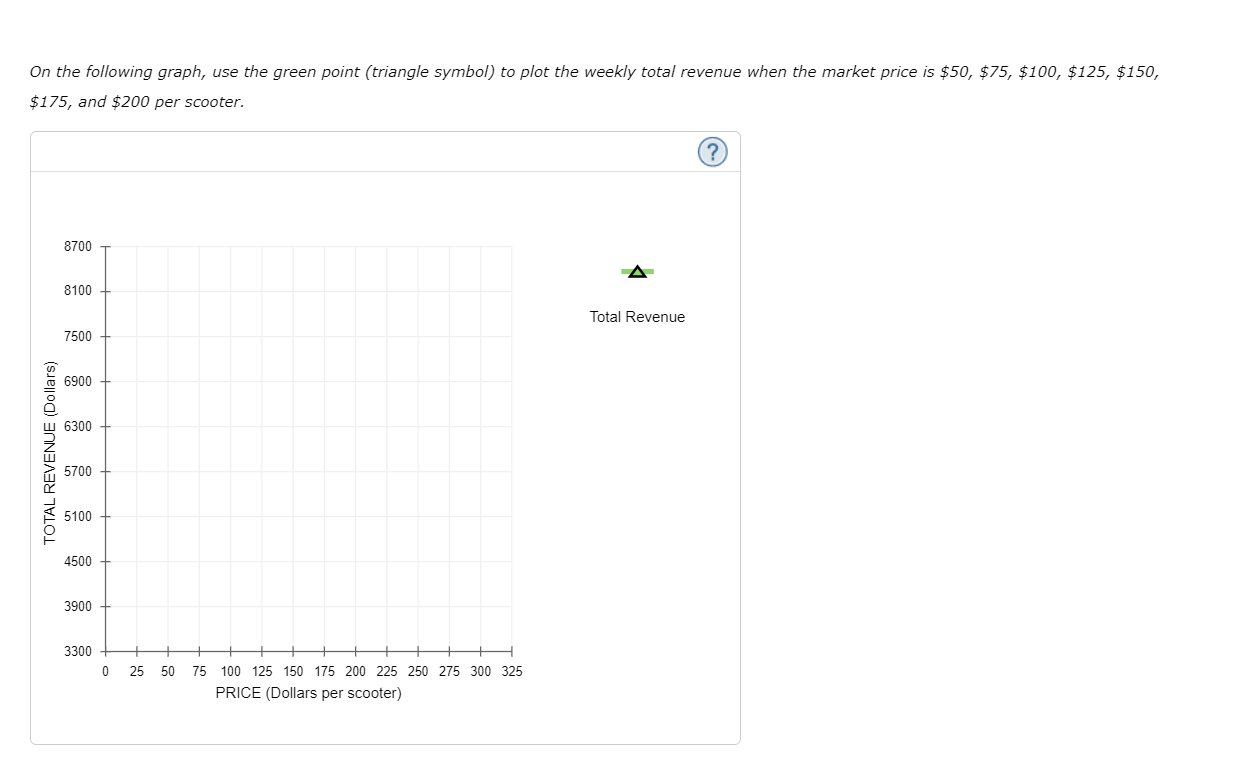Viewport: 1238px width, 774px height.
Task: Click the 200 tick label on the price axis
Action: coord(355,672)
